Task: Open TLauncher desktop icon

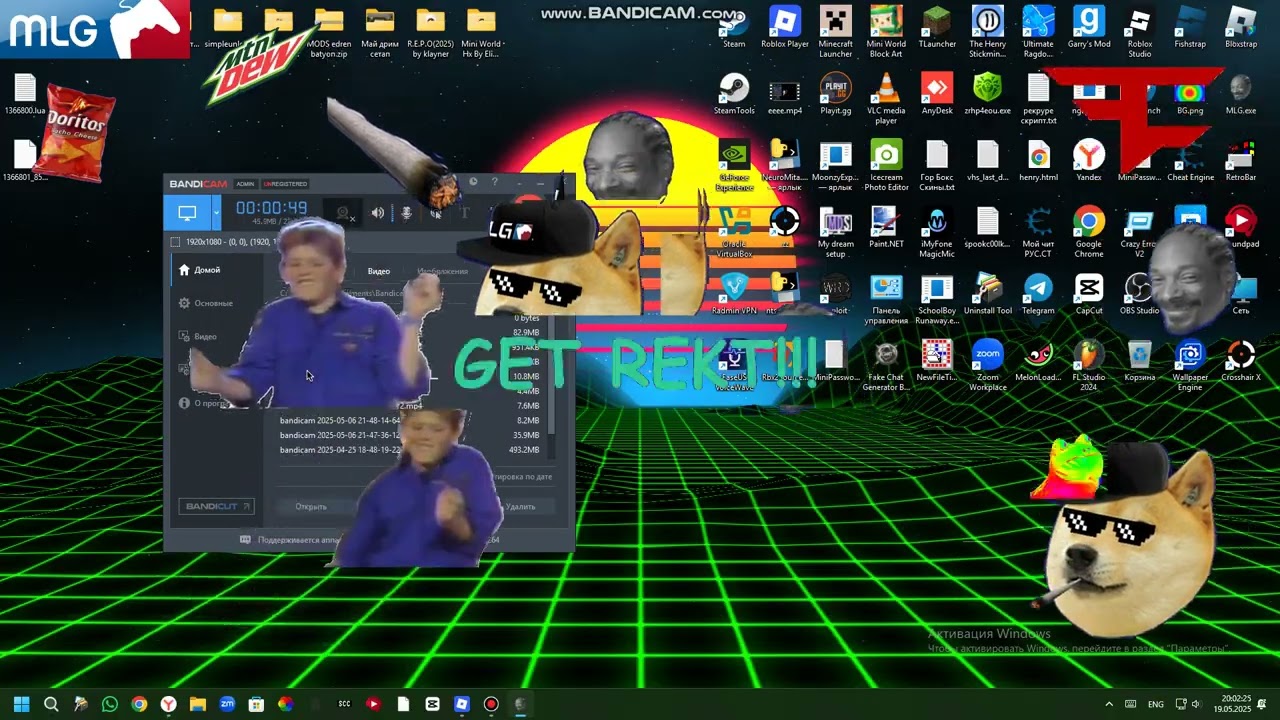Action: 937,28
